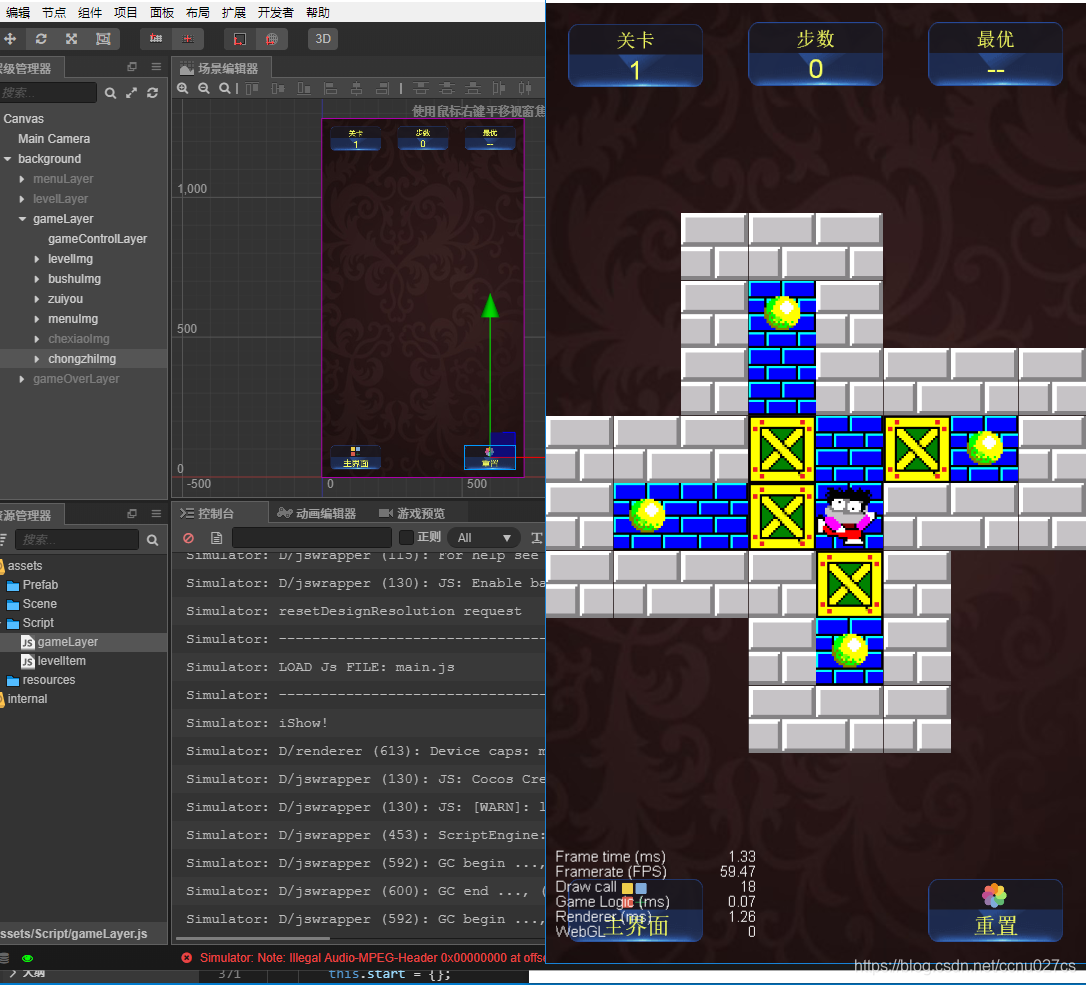Toggle the 3D scene view

click(323, 39)
